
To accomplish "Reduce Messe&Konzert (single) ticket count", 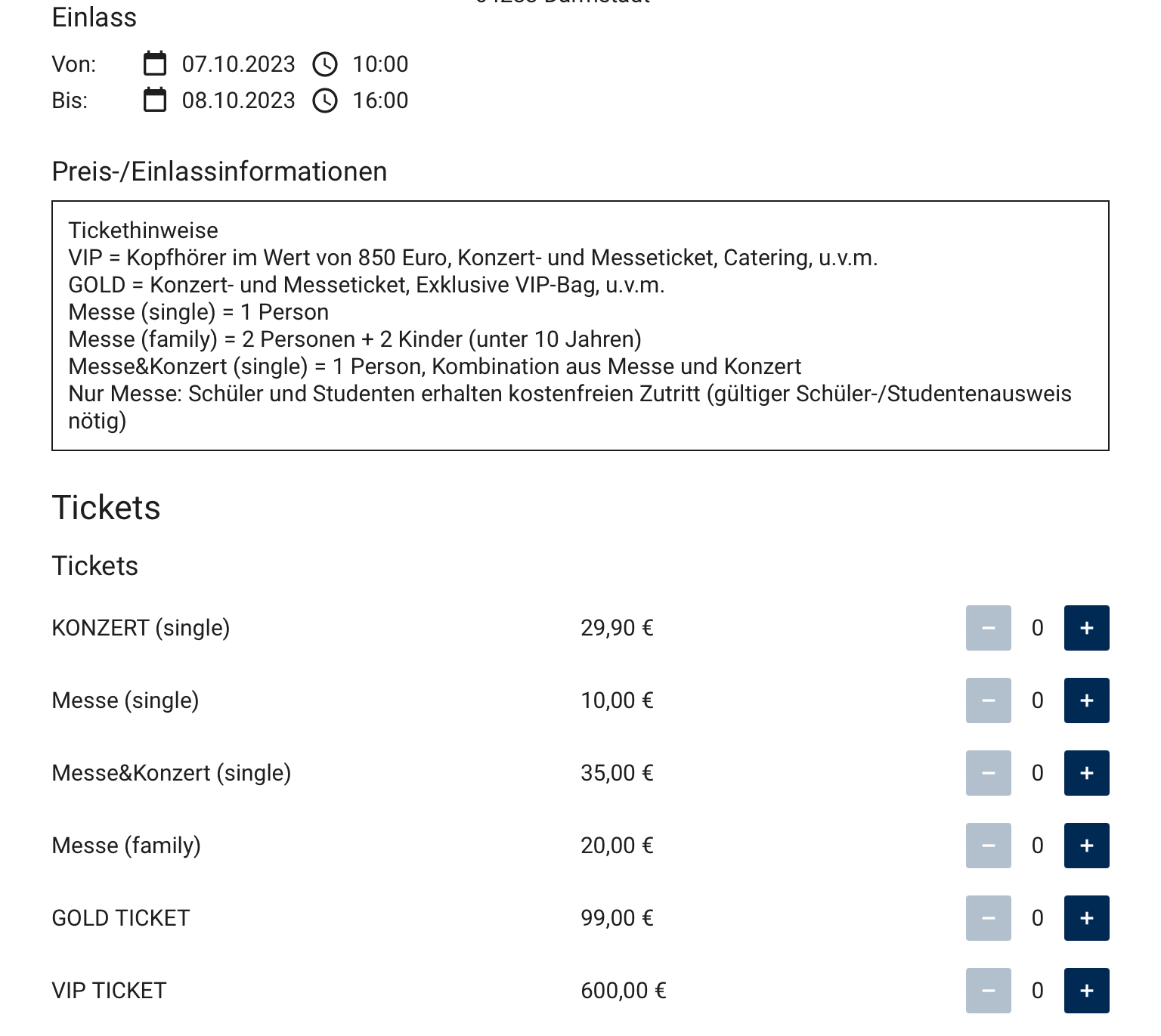I will point(988,773).
